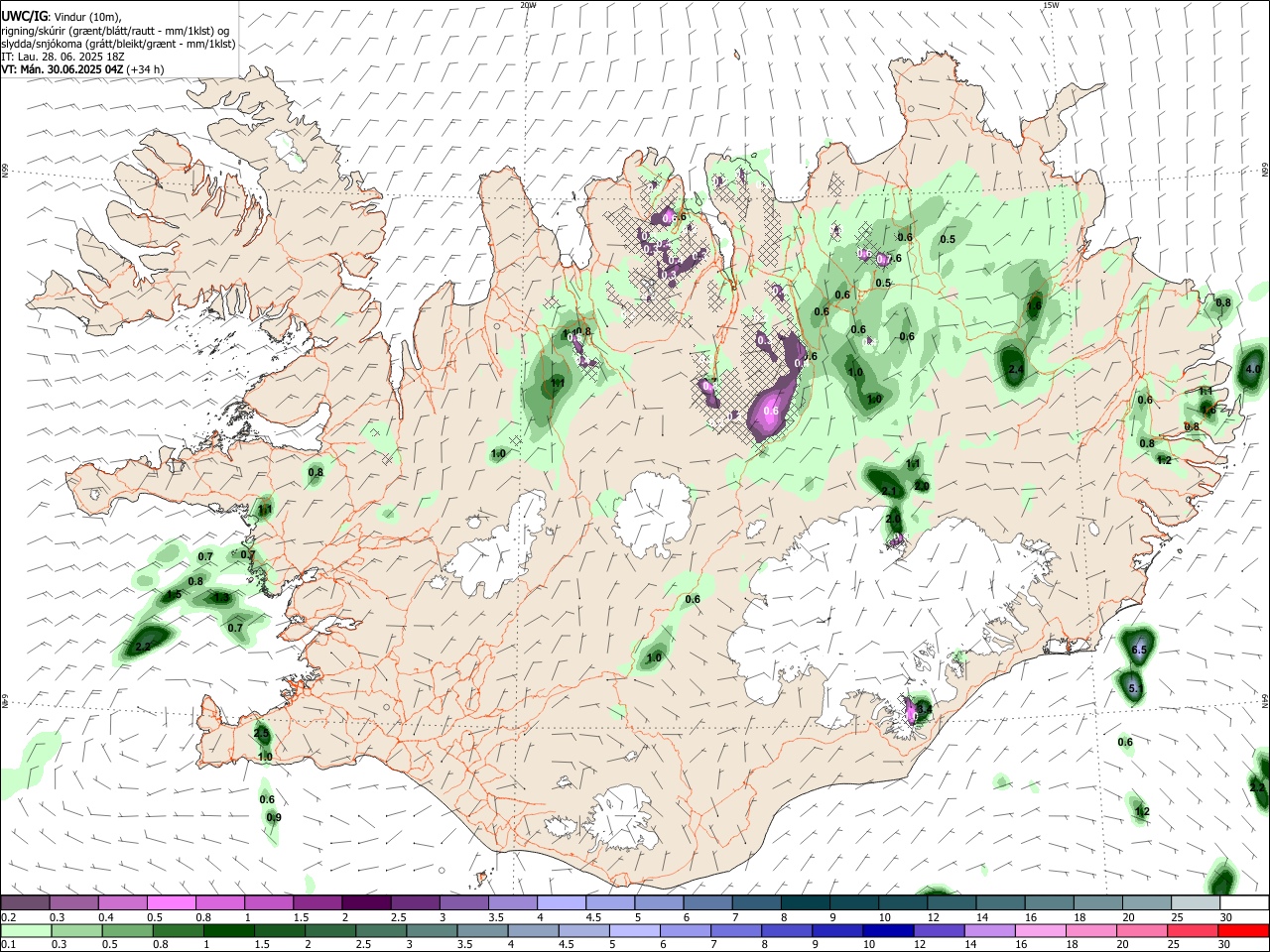1270x952 pixels.
Task: Click the violet swatch labeled 12 in the lower legend
Action: pos(938,930)
